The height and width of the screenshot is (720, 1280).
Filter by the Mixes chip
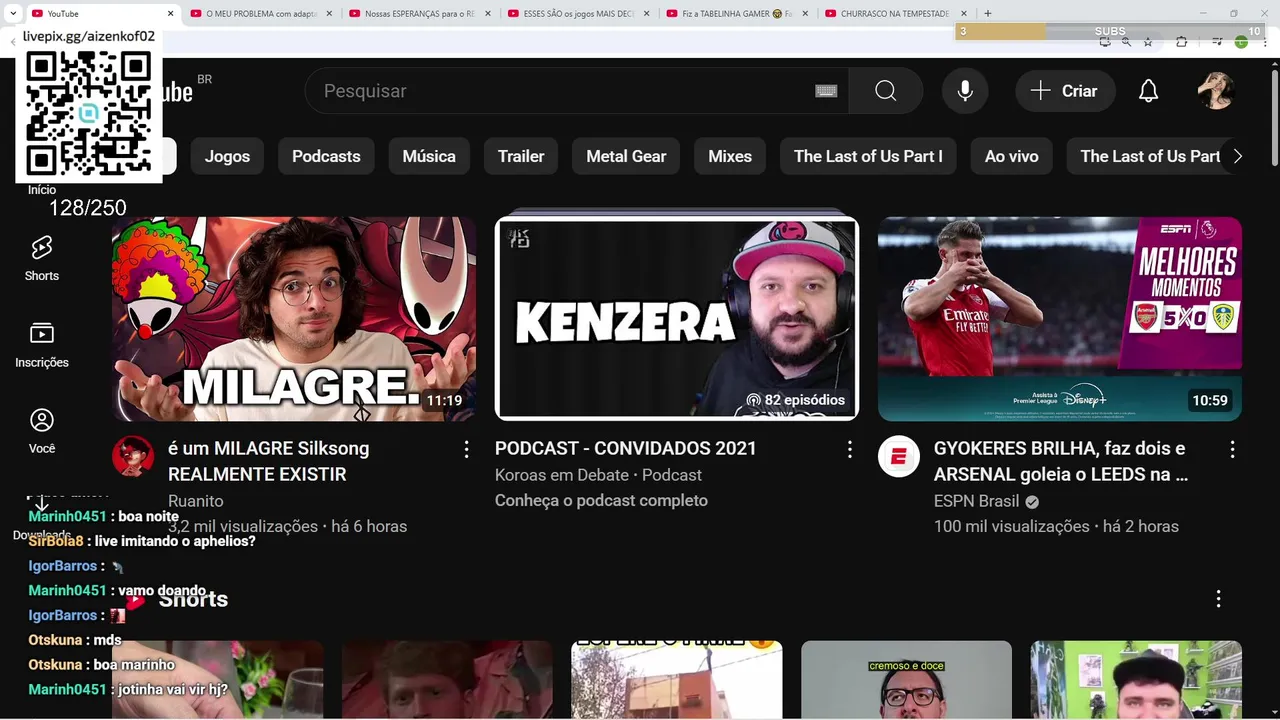point(730,156)
